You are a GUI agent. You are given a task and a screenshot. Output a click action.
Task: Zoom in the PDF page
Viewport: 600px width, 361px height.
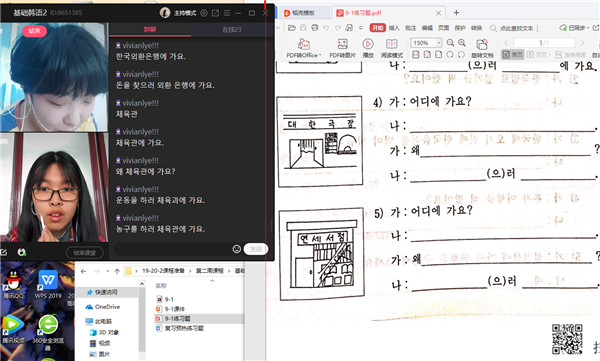coord(462,42)
